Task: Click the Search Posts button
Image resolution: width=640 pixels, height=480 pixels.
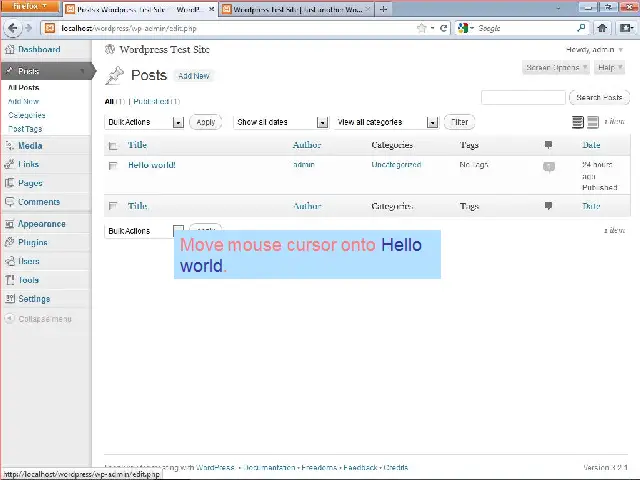Action: point(599,98)
